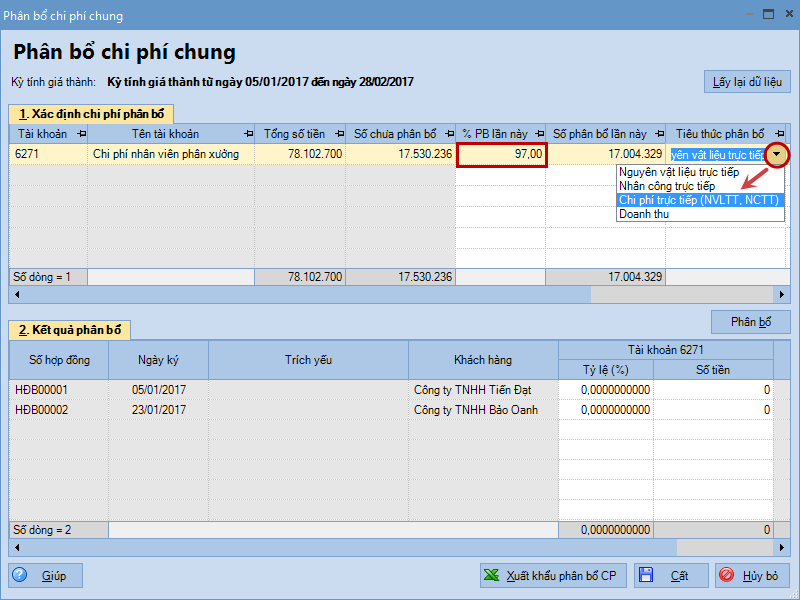Save using the Cất floppy disk icon
The width and height of the screenshot is (800, 600).
click(x=645, y=575)
